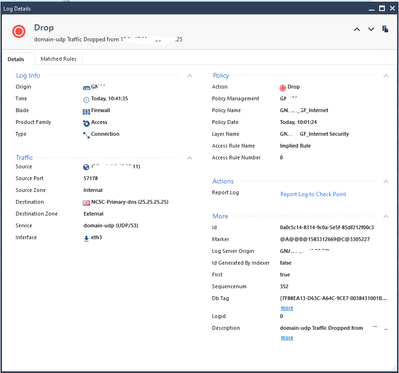Click the Access product family icon
The height and width of the screenshot is (373, 399).
(x=86, y=123)
